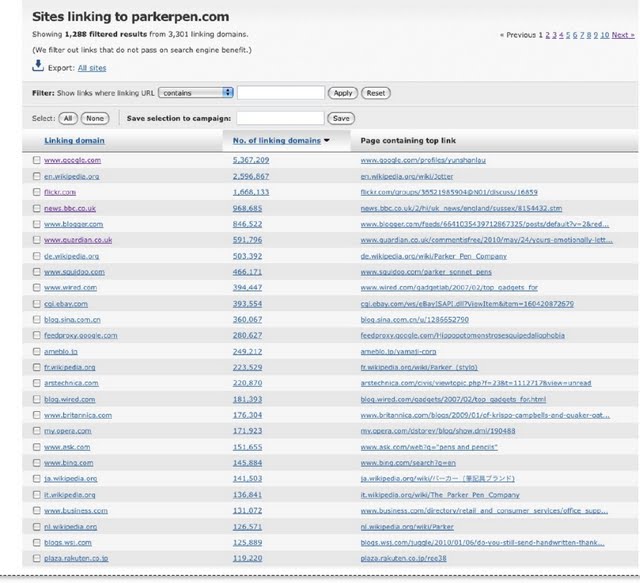This screenshot has height=583, width=640.
Task: Open de.wikipedia.org Parker_Pen_Company page link
Action: pos(433,256)
